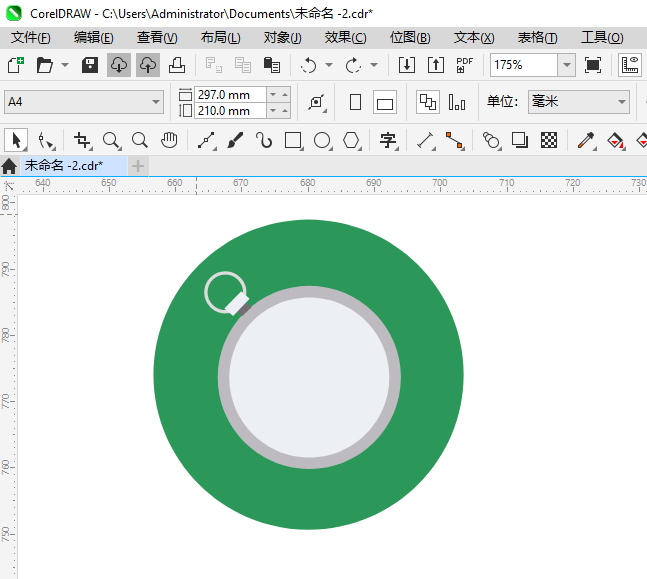Expand the A4 page size dropdown

tap(156, 102)
